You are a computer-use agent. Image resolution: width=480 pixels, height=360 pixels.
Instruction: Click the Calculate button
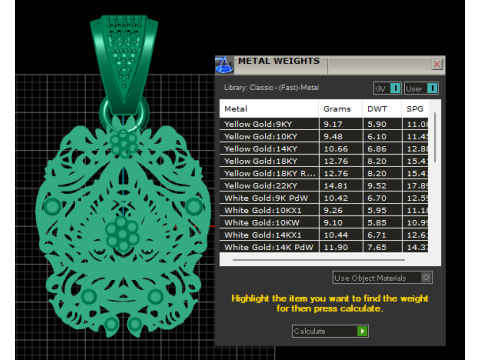click(x=330, y=331)
